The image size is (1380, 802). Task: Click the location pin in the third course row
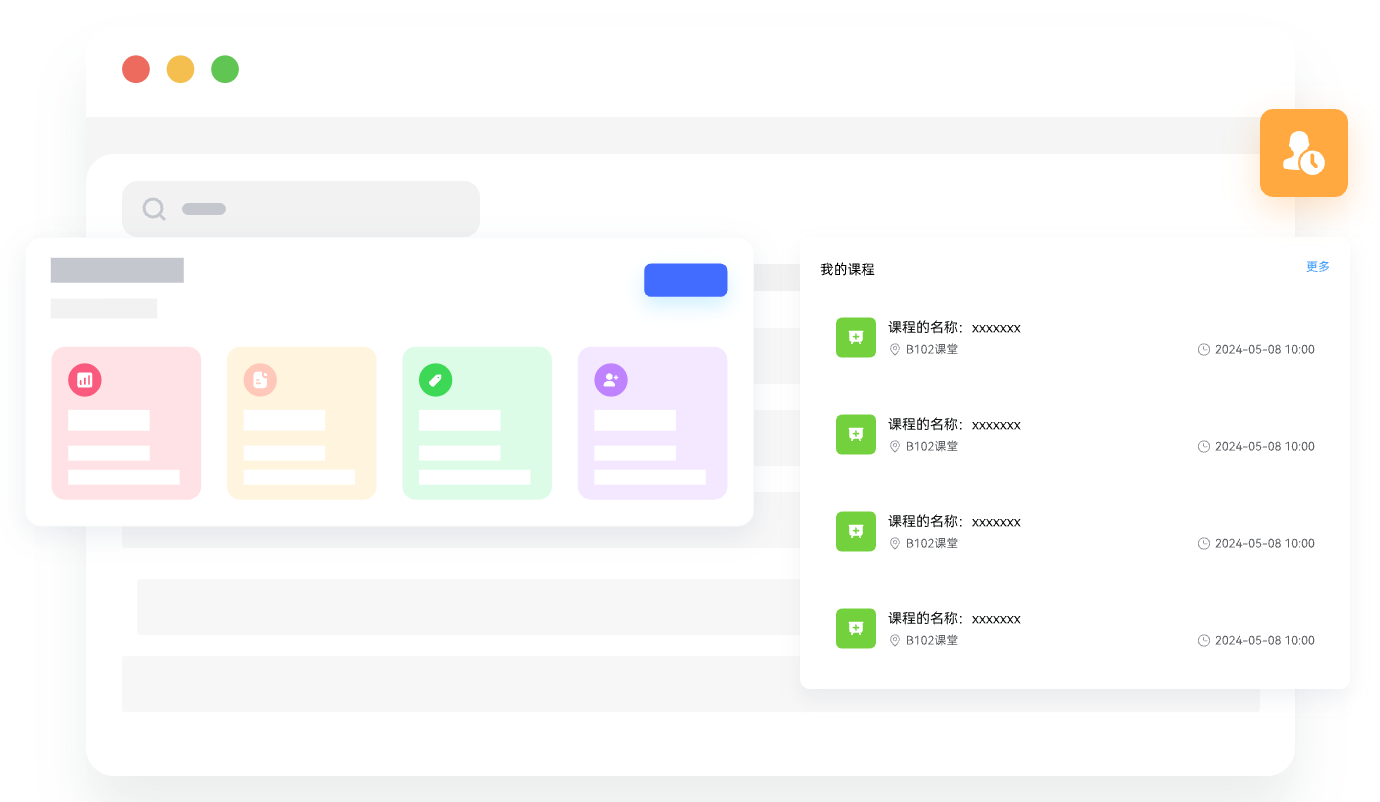[x=895, y=544]
